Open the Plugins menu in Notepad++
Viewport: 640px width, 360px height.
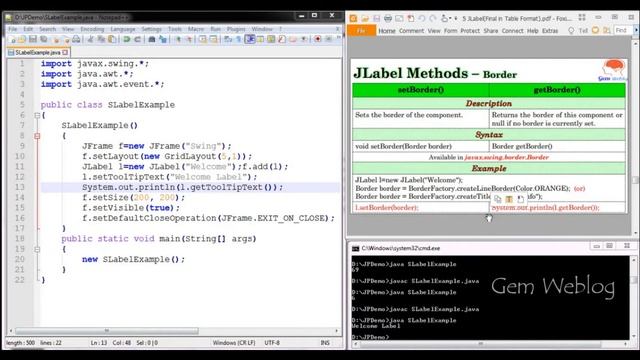click(x=236, y=29)
